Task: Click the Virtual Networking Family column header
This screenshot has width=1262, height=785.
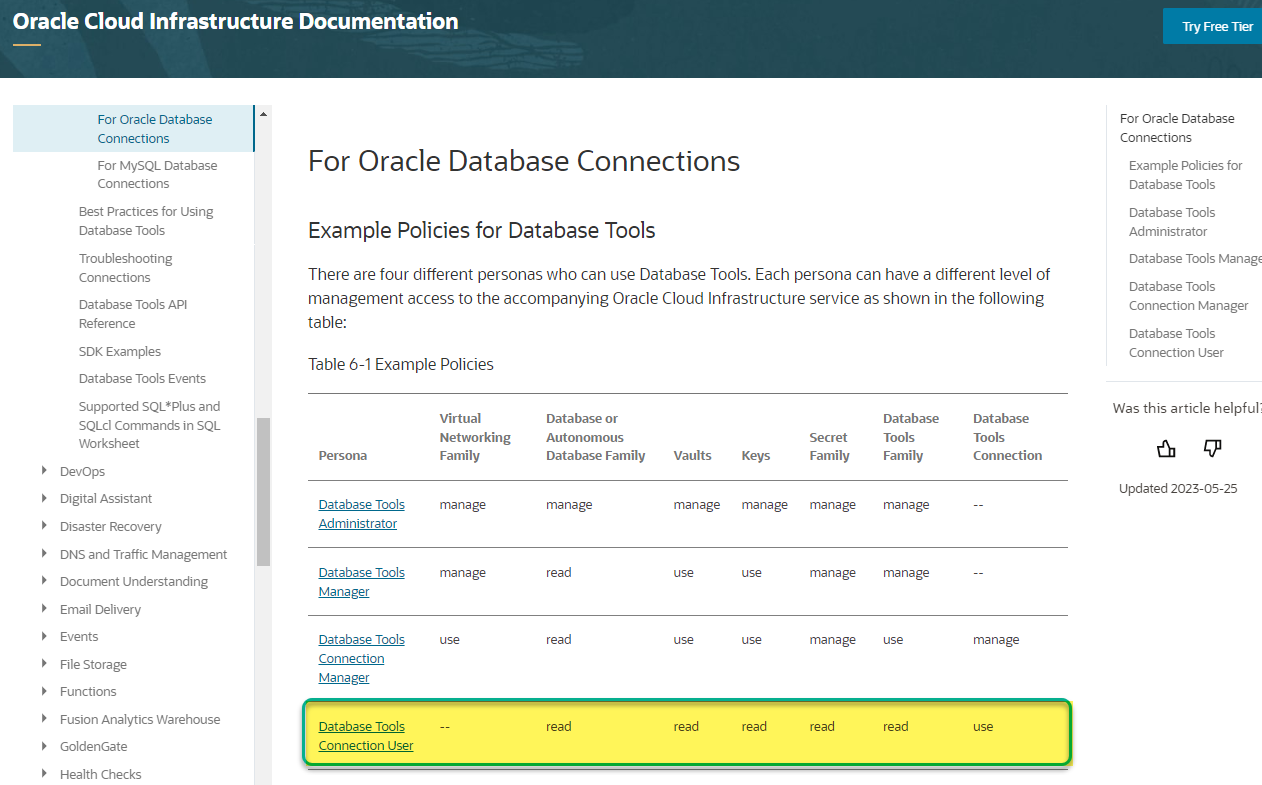Action: click(475, 437)
